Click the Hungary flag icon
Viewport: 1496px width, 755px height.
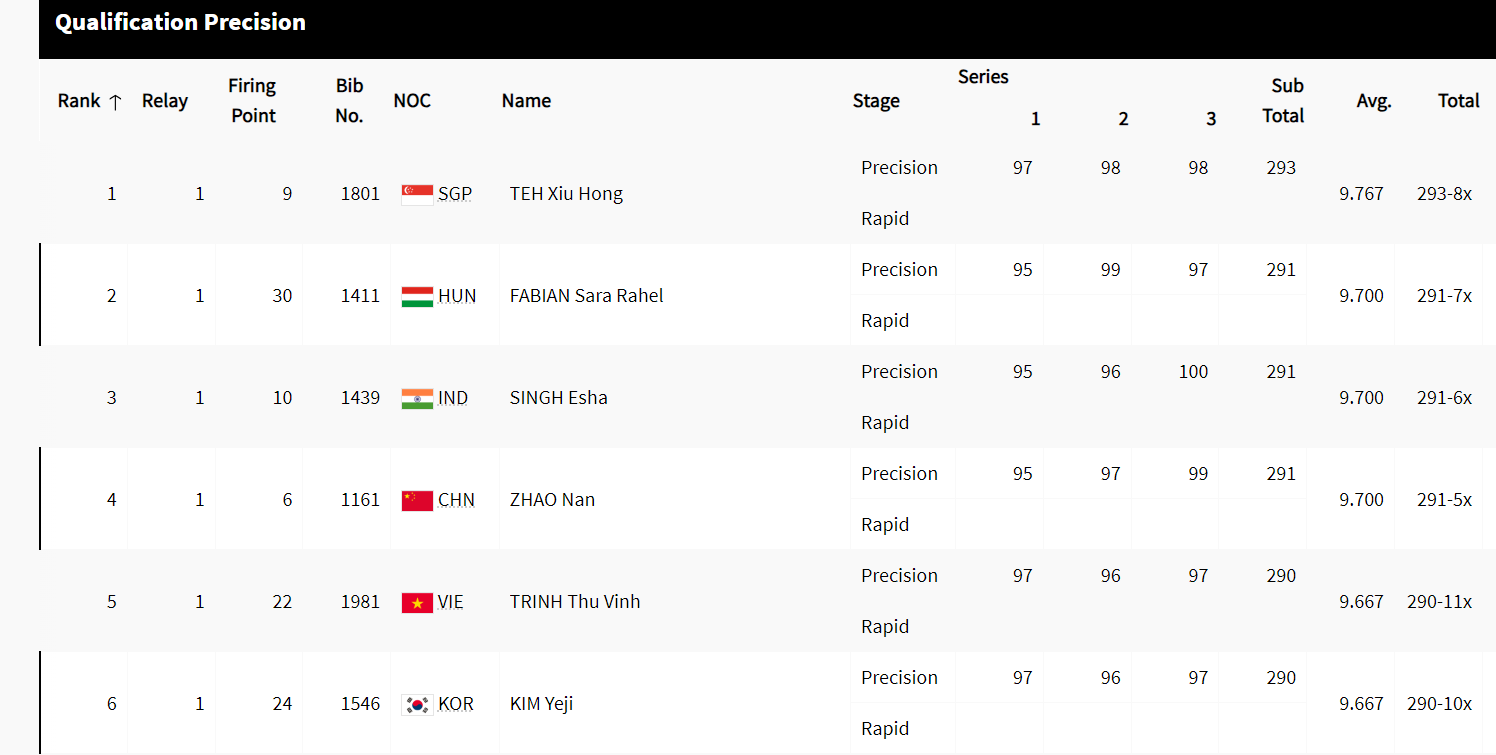click(x=417, y=296)
